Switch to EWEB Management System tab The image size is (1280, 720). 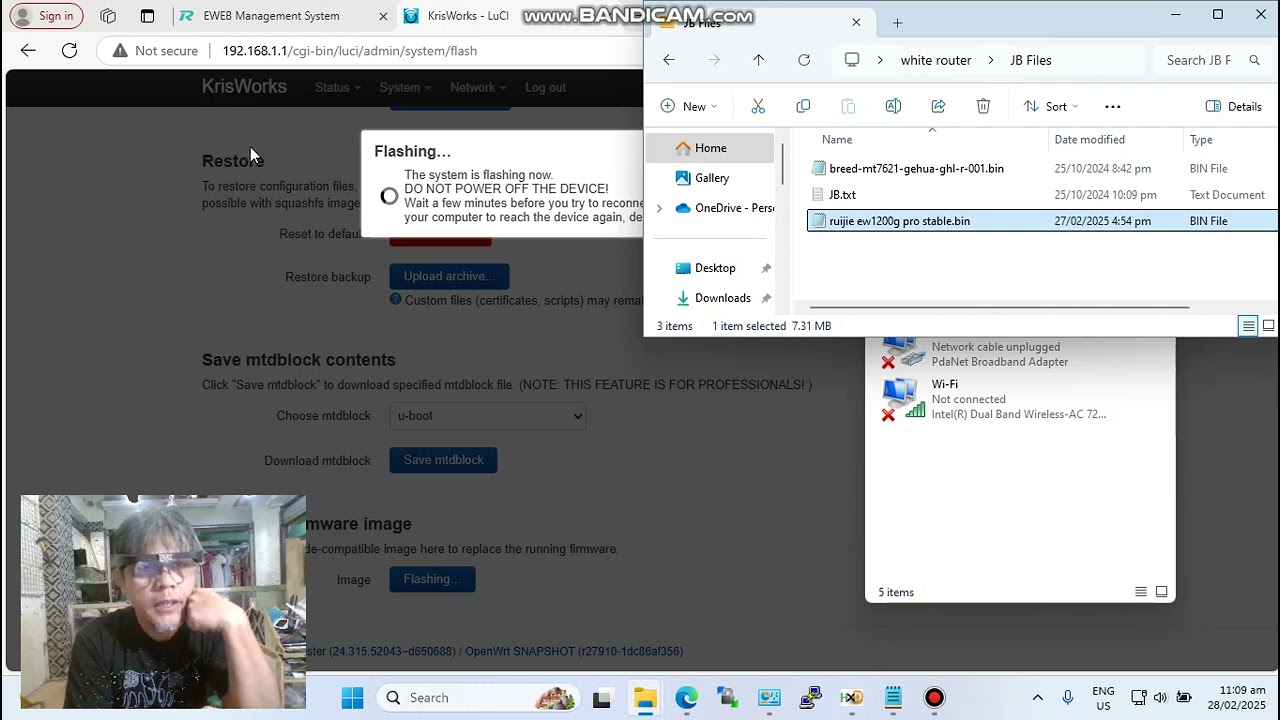click(285, 16)
